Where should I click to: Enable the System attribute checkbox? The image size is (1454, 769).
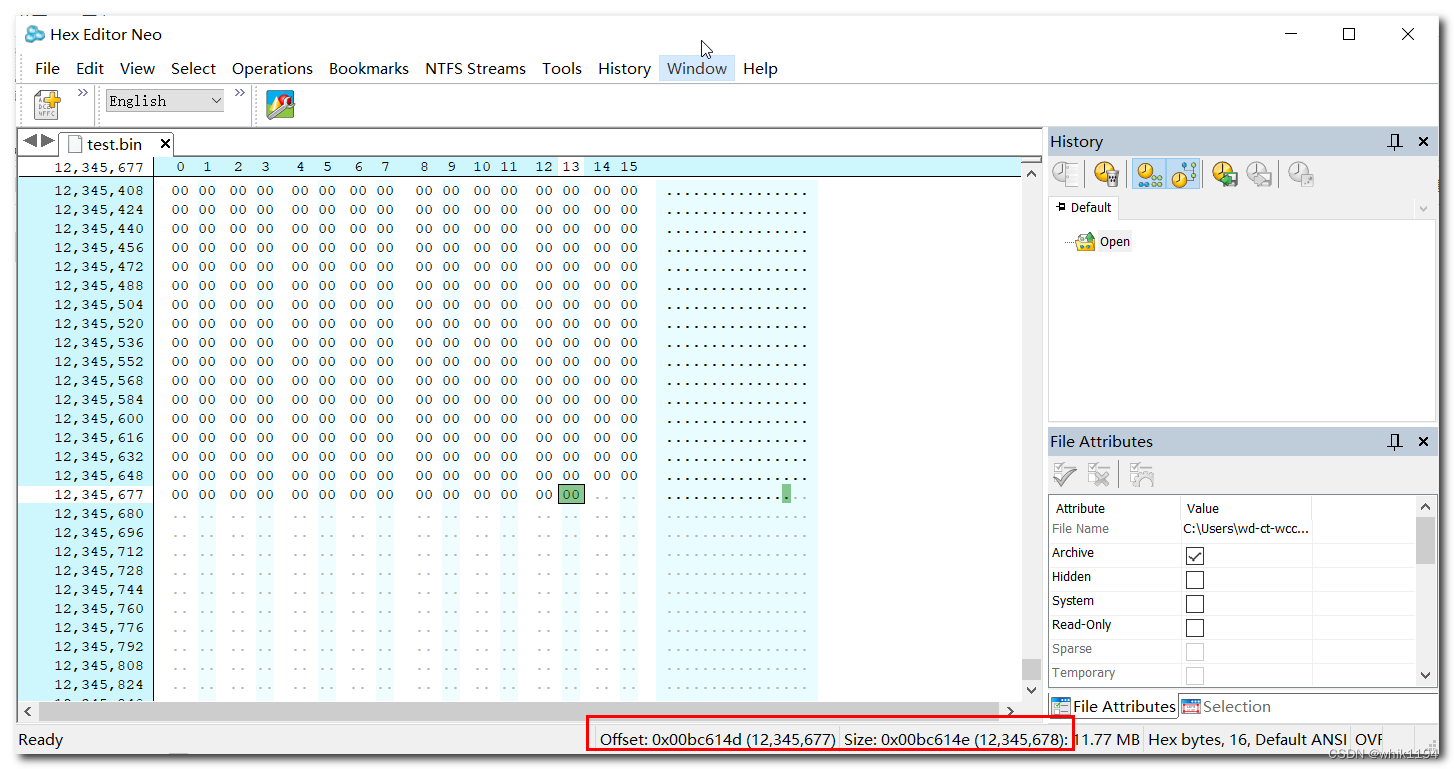point(1195,603)
